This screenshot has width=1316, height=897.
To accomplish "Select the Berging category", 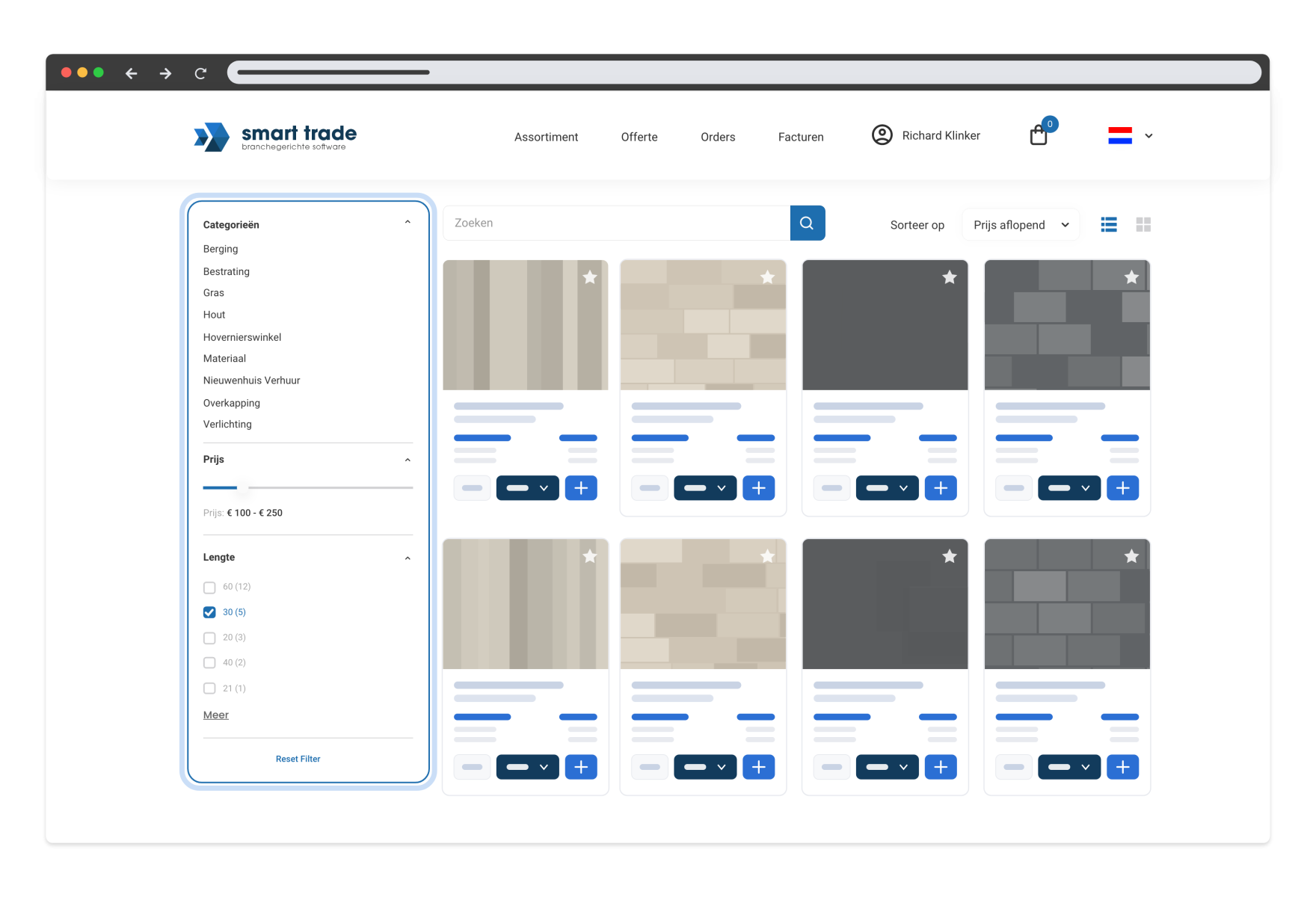I will (221, 249).
